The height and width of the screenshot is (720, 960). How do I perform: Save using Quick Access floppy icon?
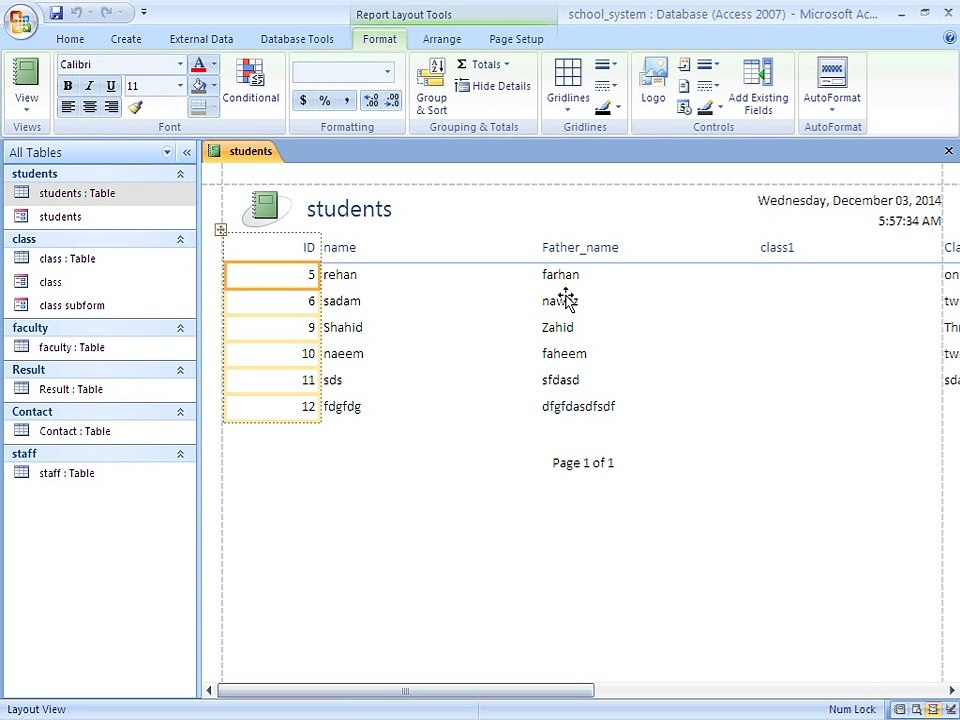coord(56,12)
